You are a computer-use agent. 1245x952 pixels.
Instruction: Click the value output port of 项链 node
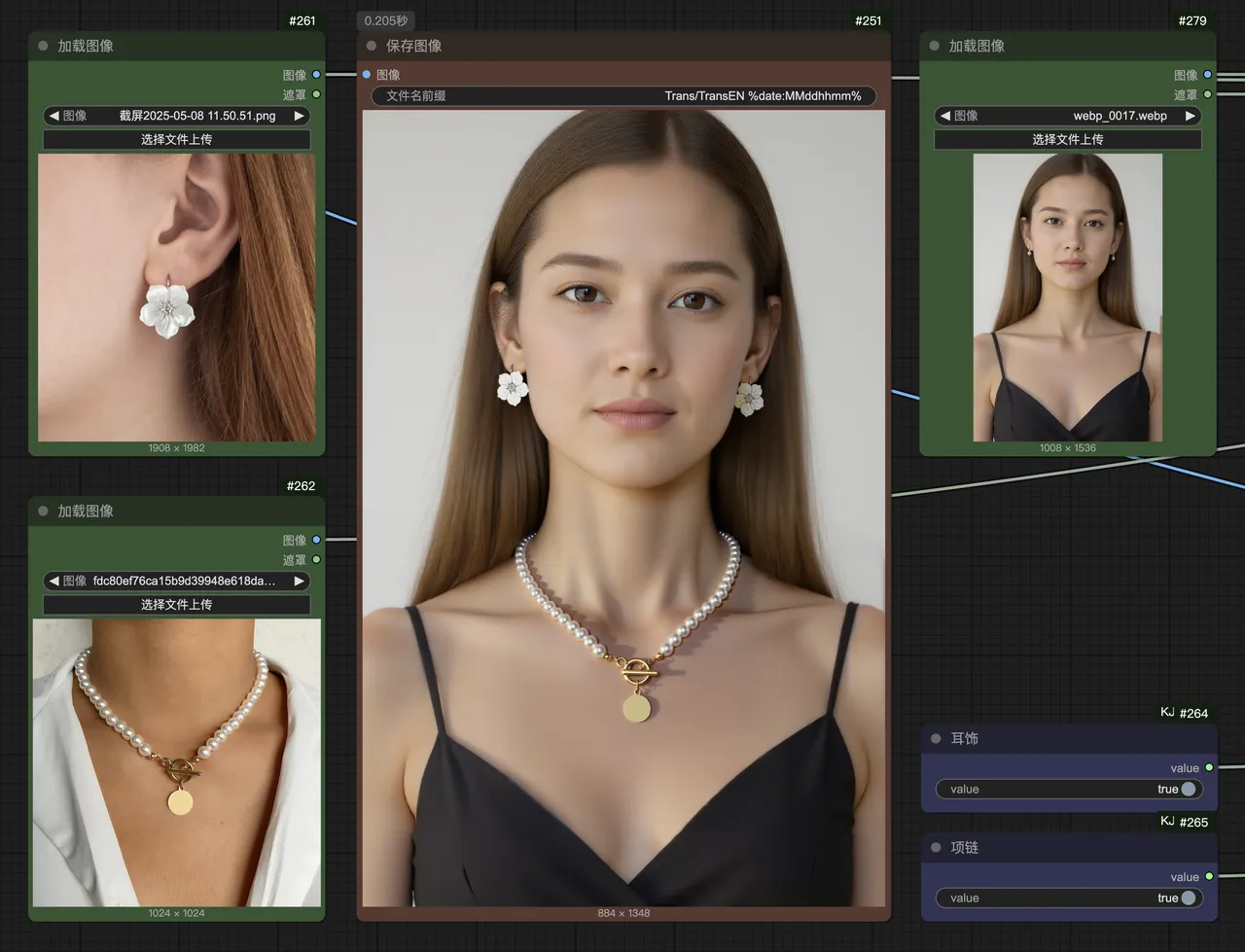(1209, 877)
